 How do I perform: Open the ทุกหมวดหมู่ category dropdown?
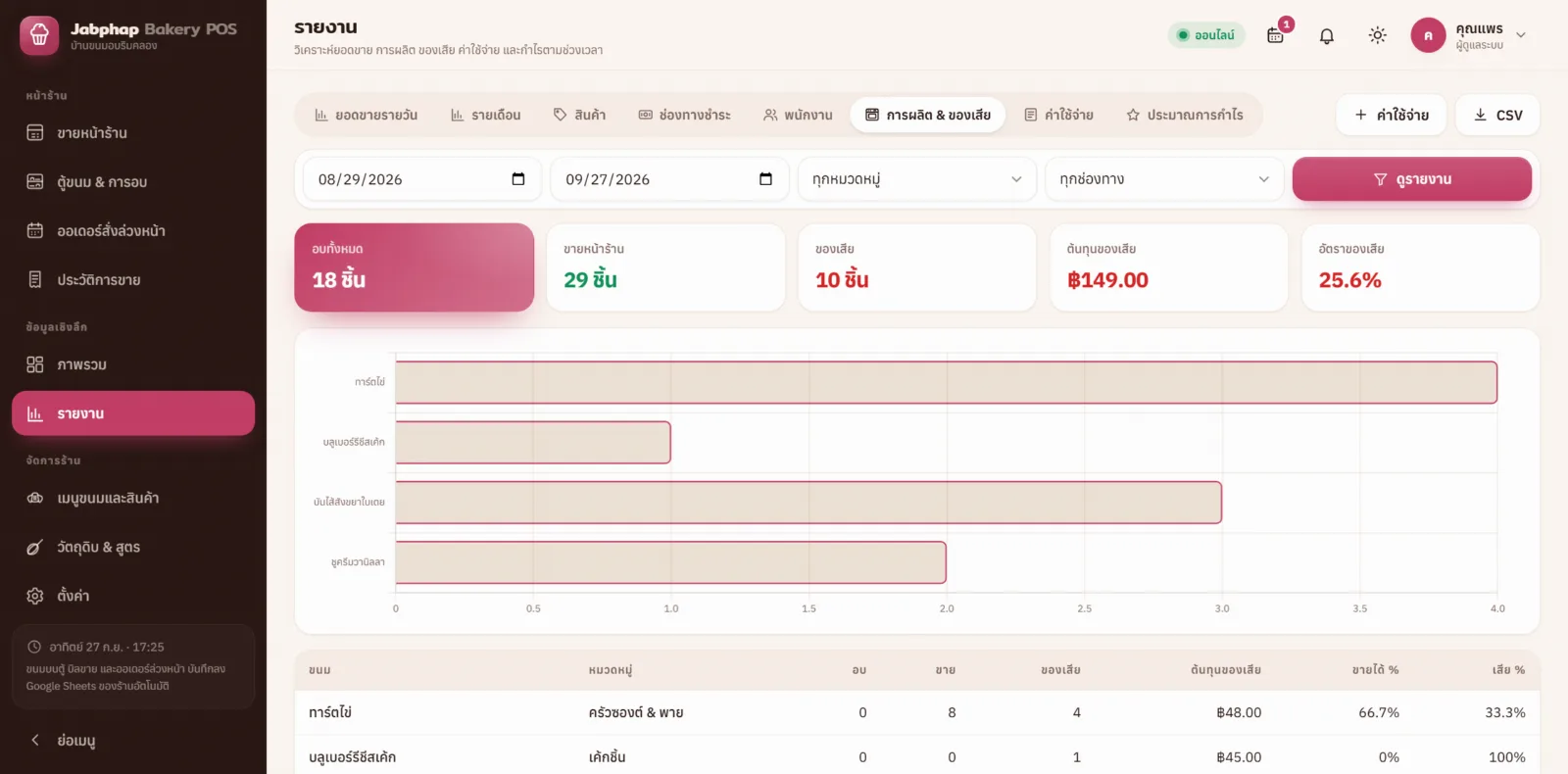917,179
